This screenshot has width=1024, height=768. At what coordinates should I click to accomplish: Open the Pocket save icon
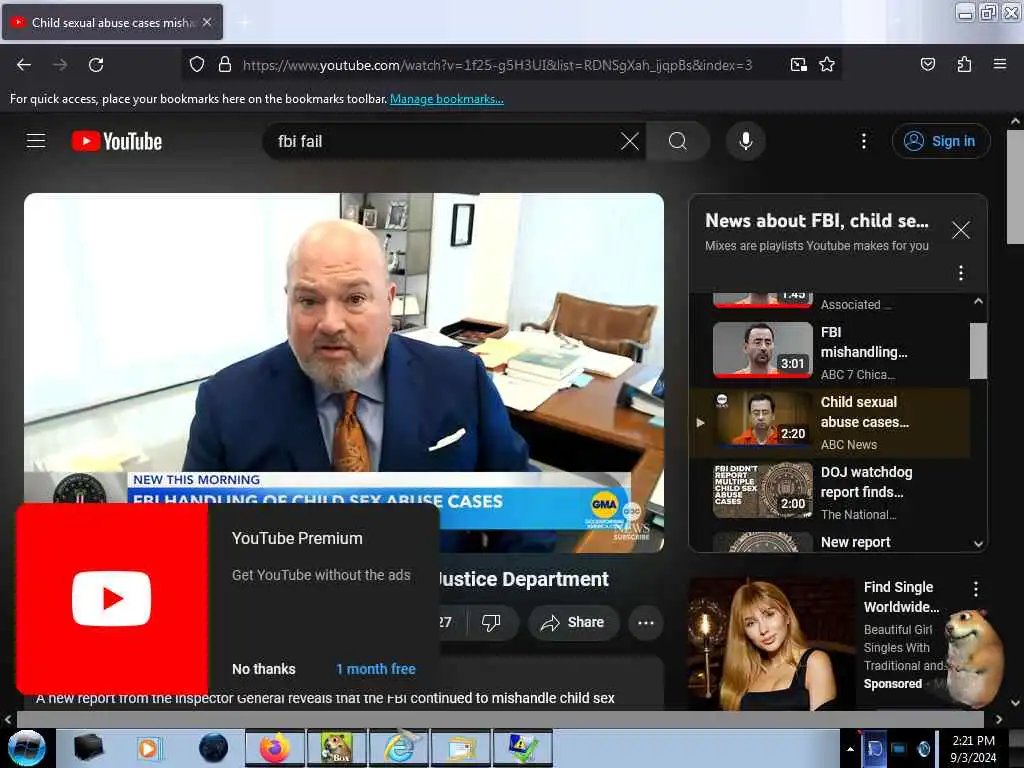tap(927, 65)
